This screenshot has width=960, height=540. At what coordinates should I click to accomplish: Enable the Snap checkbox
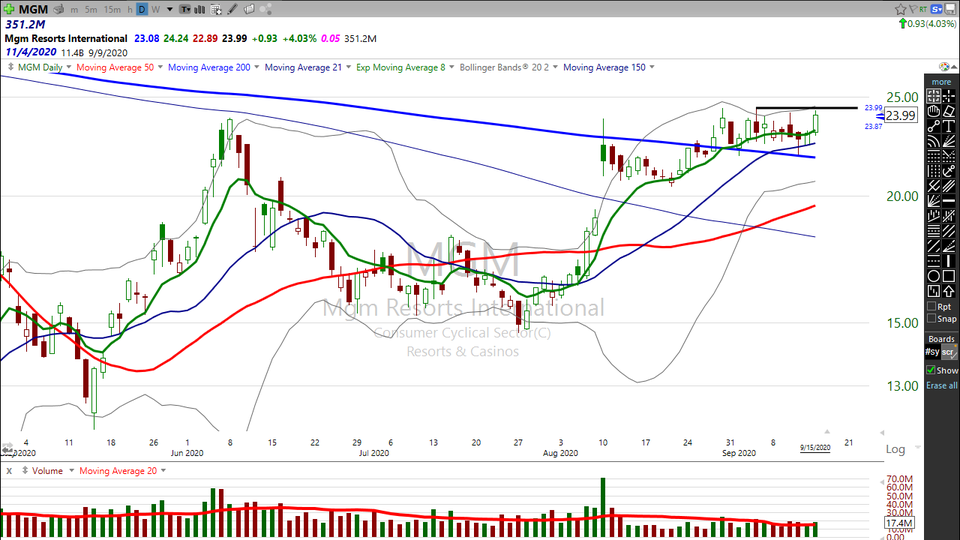pos(931,318)
